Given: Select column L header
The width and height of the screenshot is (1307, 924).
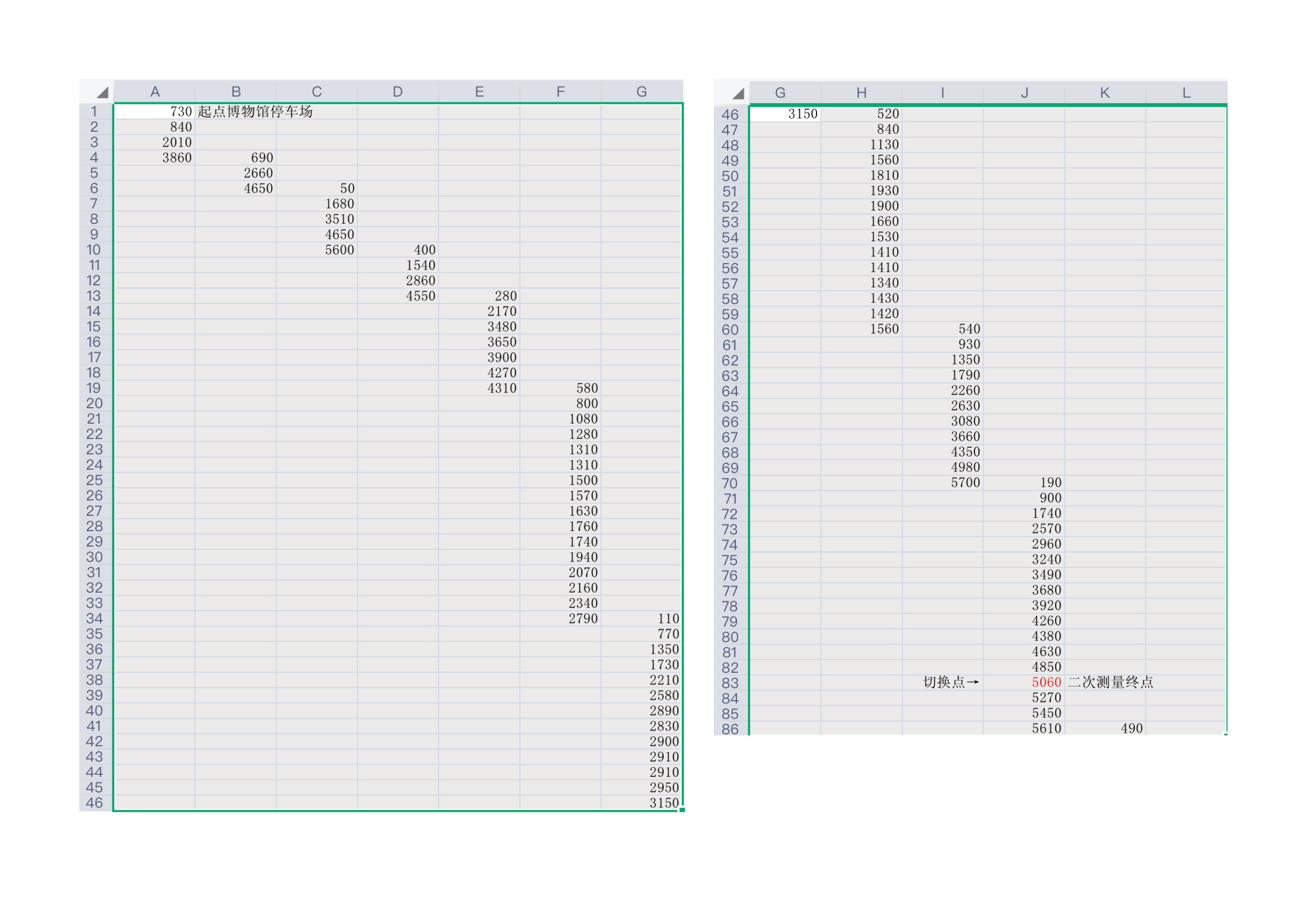Looking at the screenshot, I should click(x=1186, y=93).
